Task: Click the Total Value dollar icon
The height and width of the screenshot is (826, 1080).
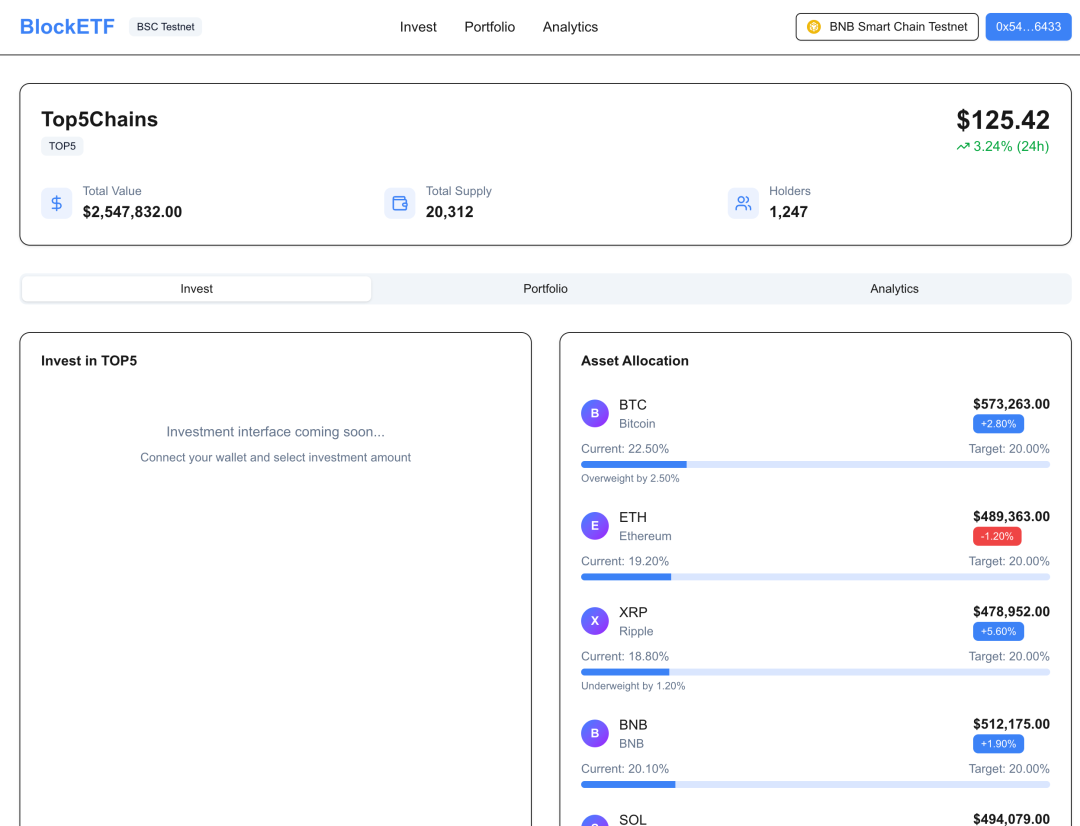Action: coord(57,203)
